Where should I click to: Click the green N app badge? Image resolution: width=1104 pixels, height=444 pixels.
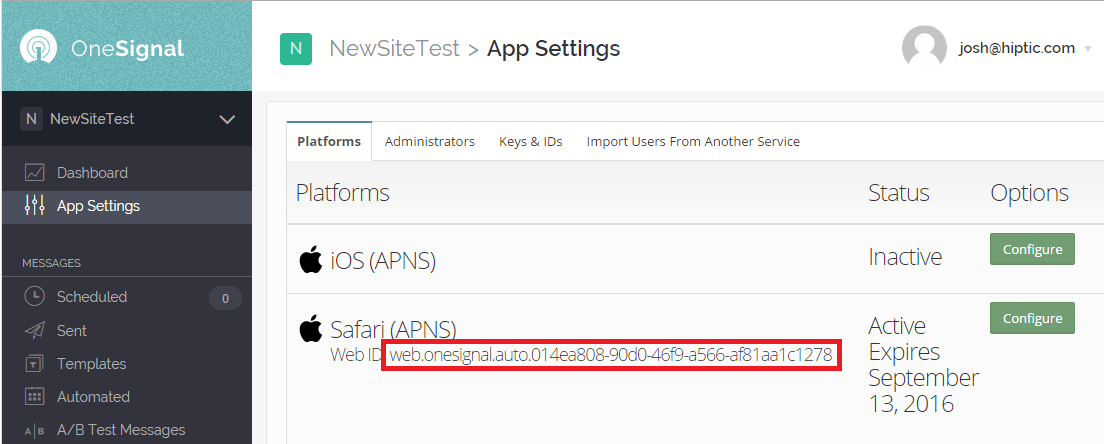click(x=295, y=48)
